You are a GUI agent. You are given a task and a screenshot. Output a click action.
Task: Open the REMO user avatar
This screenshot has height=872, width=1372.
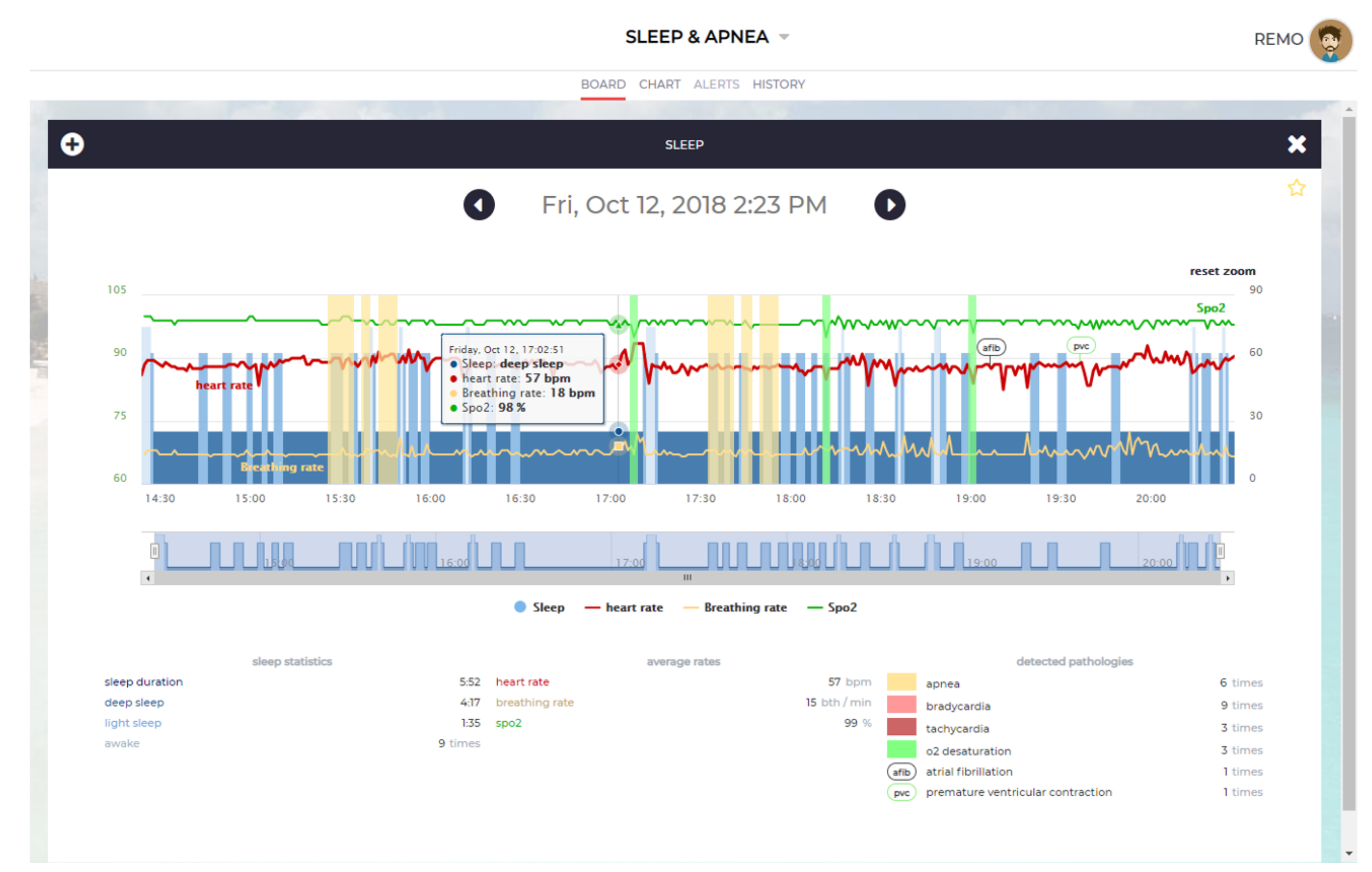tap(1330, 40)
